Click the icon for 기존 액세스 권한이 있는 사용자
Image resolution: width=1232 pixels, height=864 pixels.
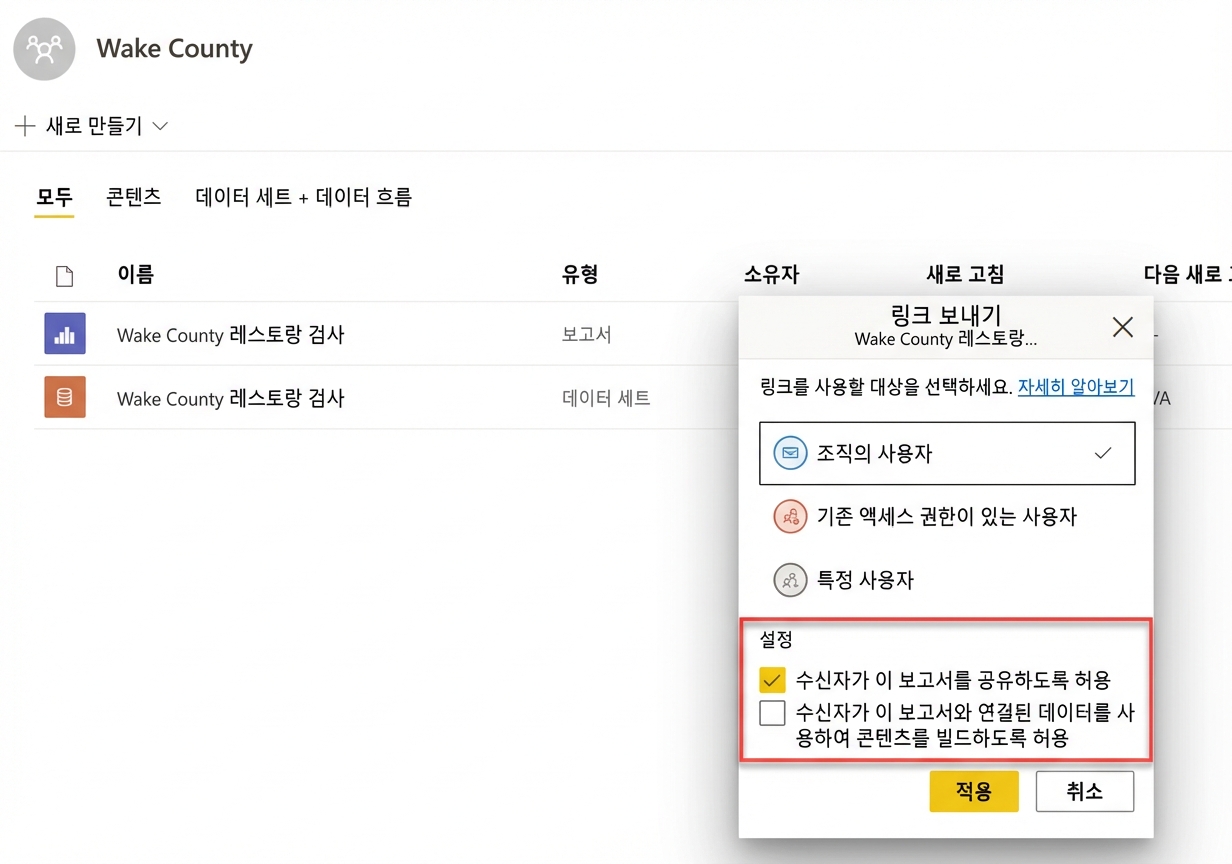coord(790,517)
